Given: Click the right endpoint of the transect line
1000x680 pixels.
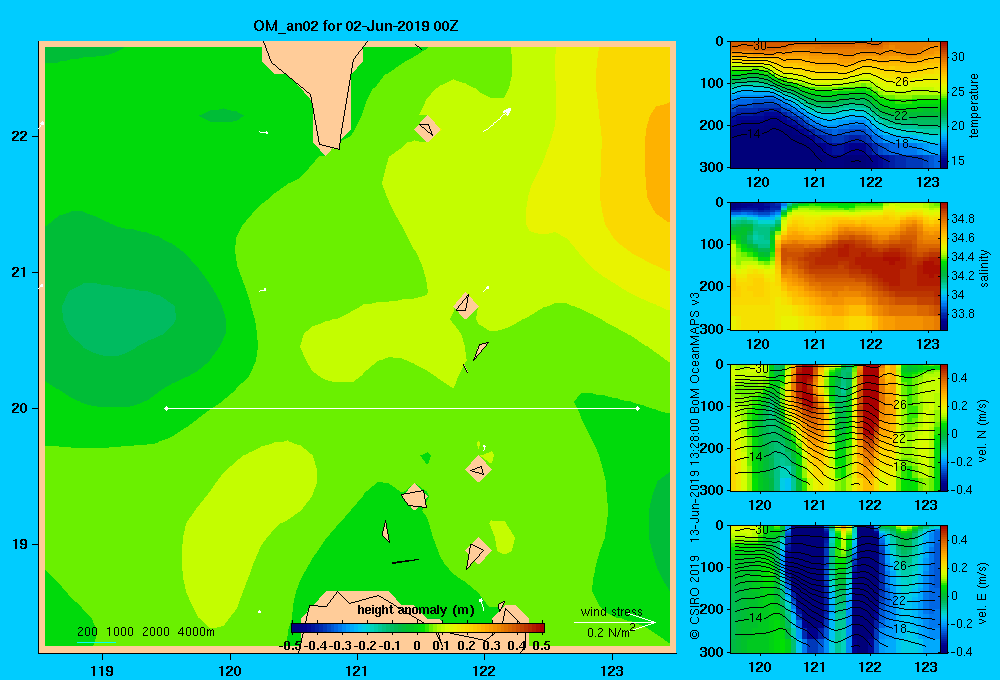Looking at the screenshot, I should coord(638,408).
